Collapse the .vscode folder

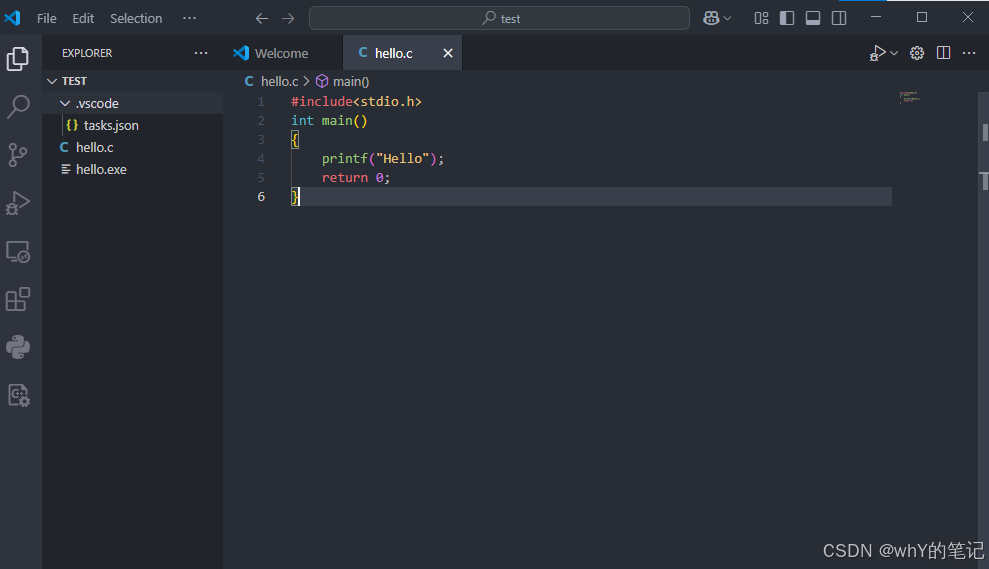(65, 103)
